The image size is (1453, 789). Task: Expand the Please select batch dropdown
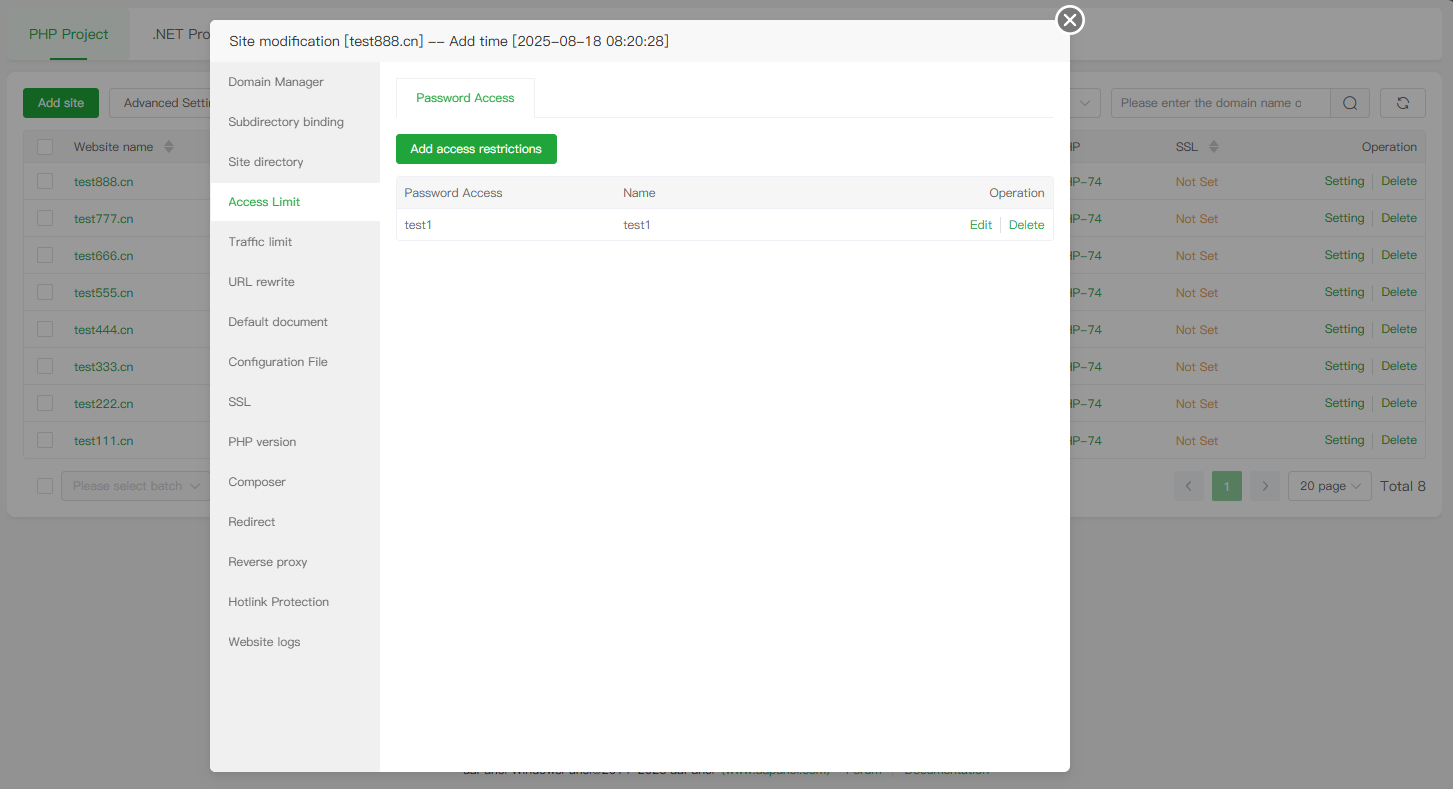pyautogui.click(x=135, y=486)
